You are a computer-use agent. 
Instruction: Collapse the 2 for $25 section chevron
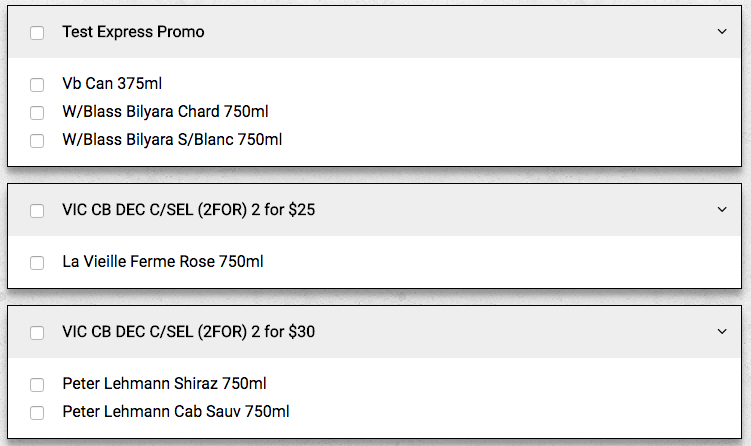click(722, 210)
